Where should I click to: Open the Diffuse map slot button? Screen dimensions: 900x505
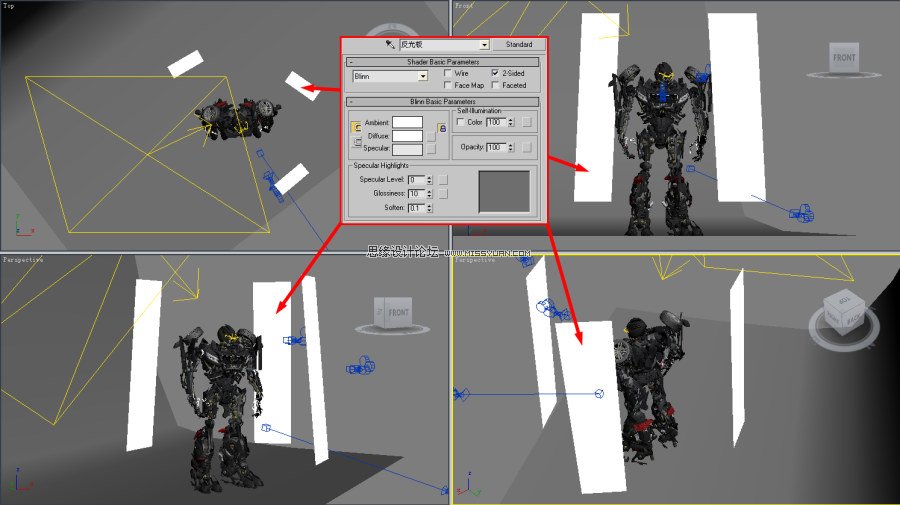click(432, 136)
